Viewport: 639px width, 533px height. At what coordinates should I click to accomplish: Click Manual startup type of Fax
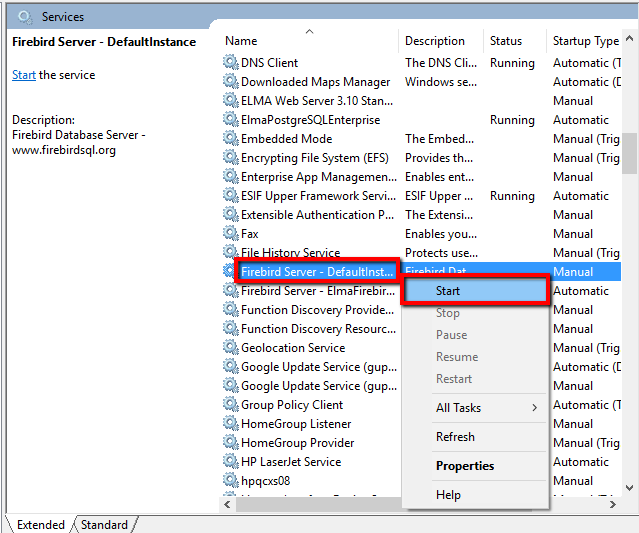[573, 233]
